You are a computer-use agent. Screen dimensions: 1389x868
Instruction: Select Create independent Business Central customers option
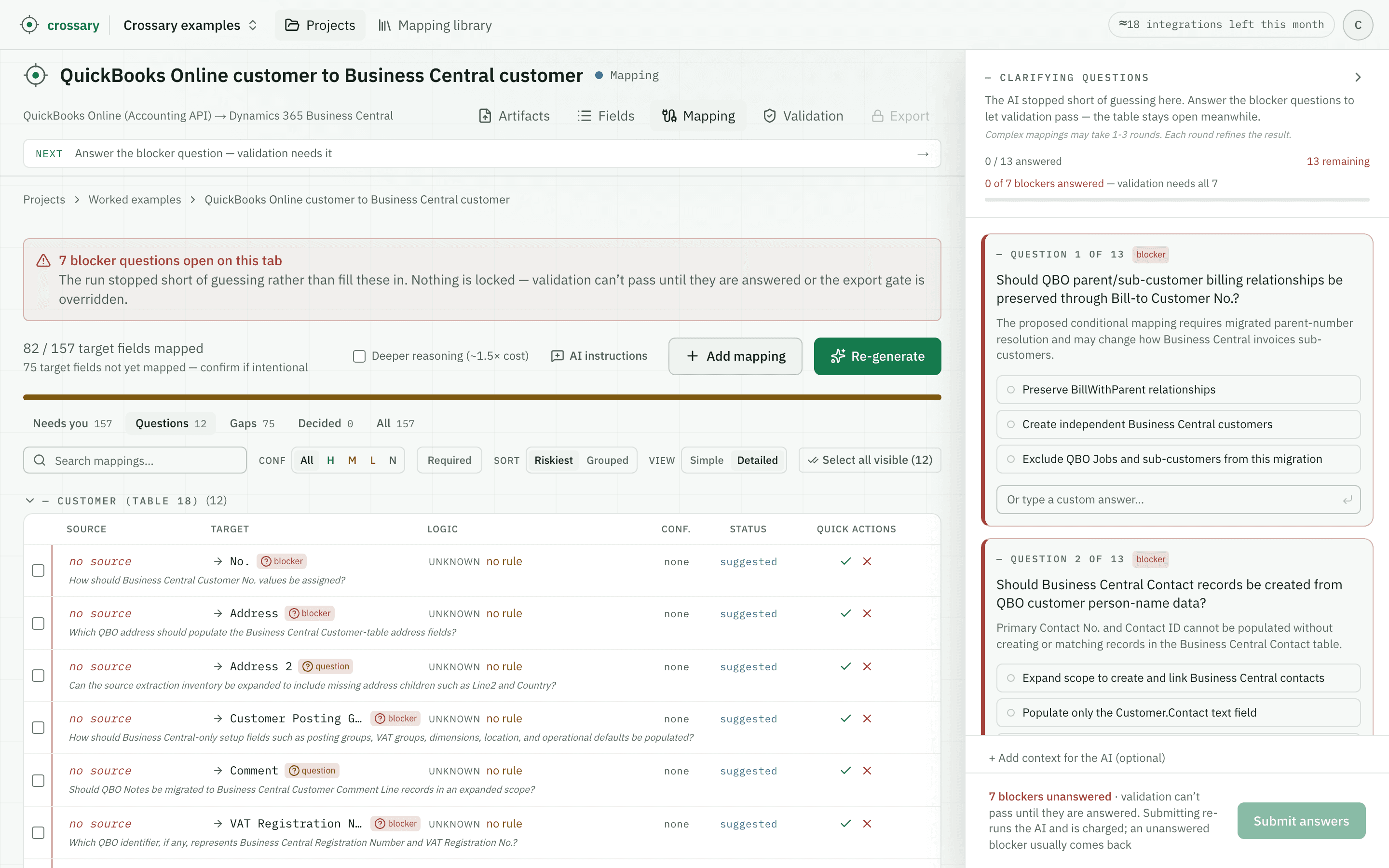(1178, 424)
